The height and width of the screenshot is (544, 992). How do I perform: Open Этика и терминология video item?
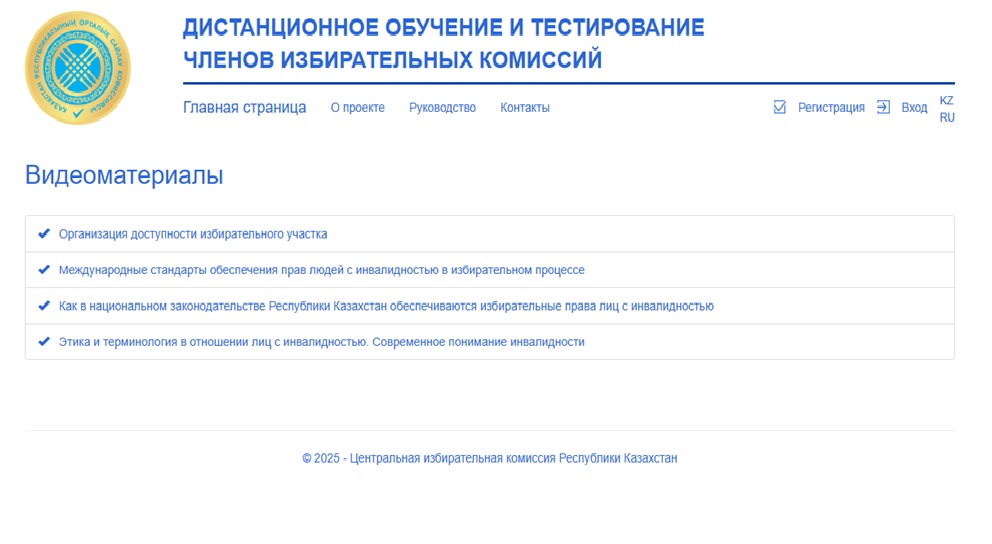321,342
